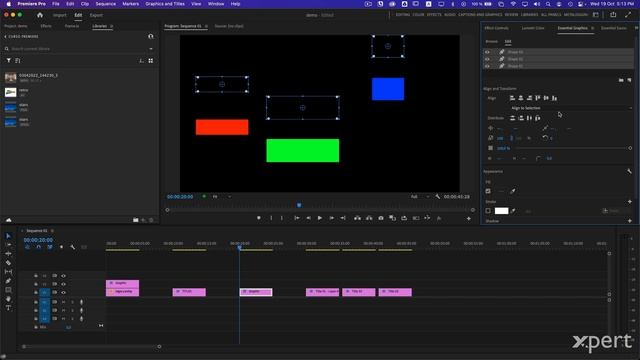Toggle second video track output eye
The image size is (640, 360).
coord(63,284)
